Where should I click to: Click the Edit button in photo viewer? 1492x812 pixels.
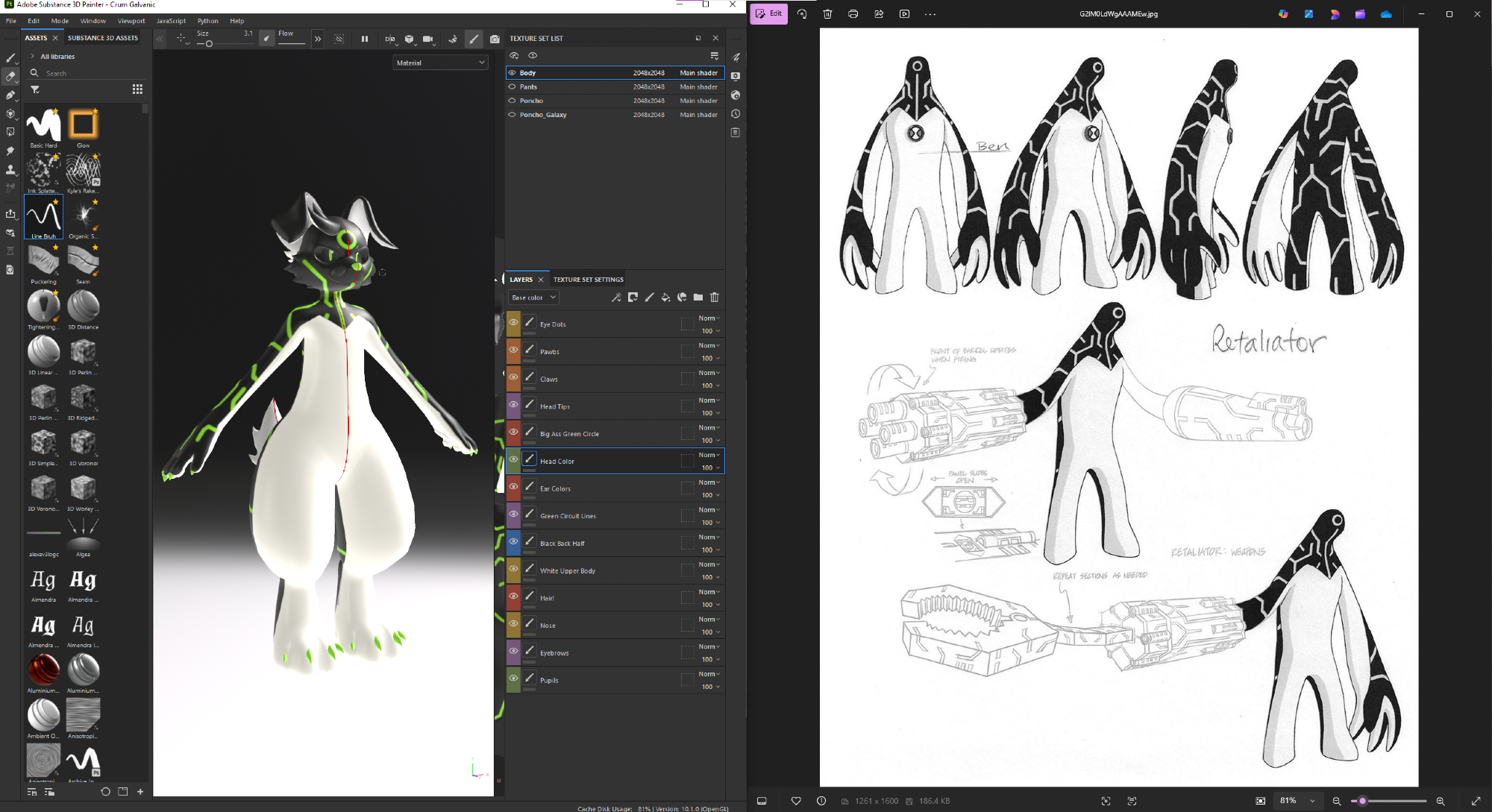tap(769, 13)
